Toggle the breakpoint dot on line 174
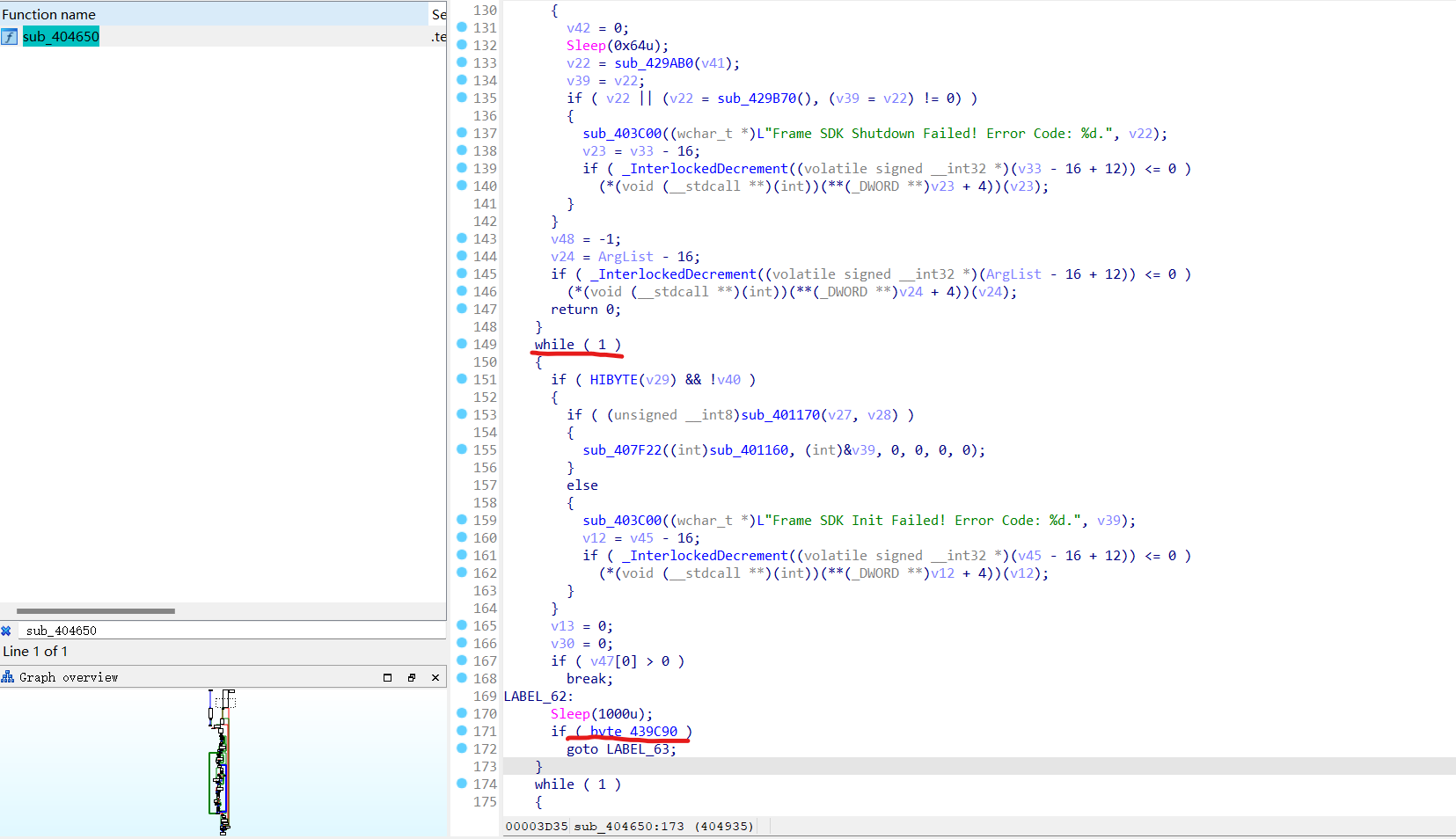Image resolution: width=1456 pixels, height=839 pixels. click(x=462, y=784)
